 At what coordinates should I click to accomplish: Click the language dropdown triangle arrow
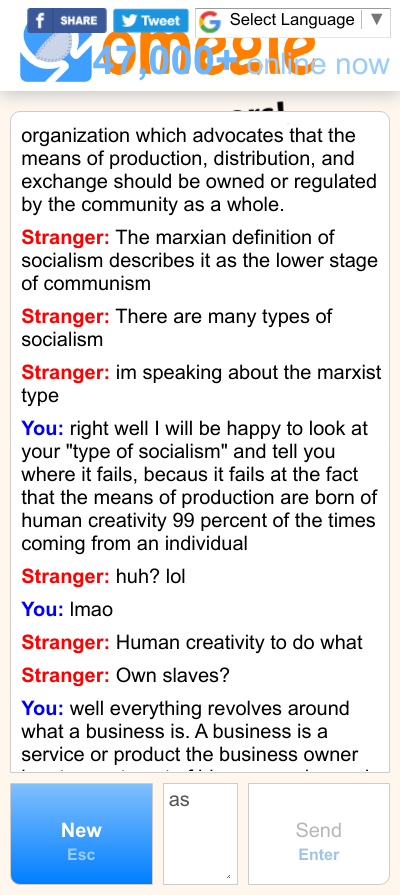(376, 20)
